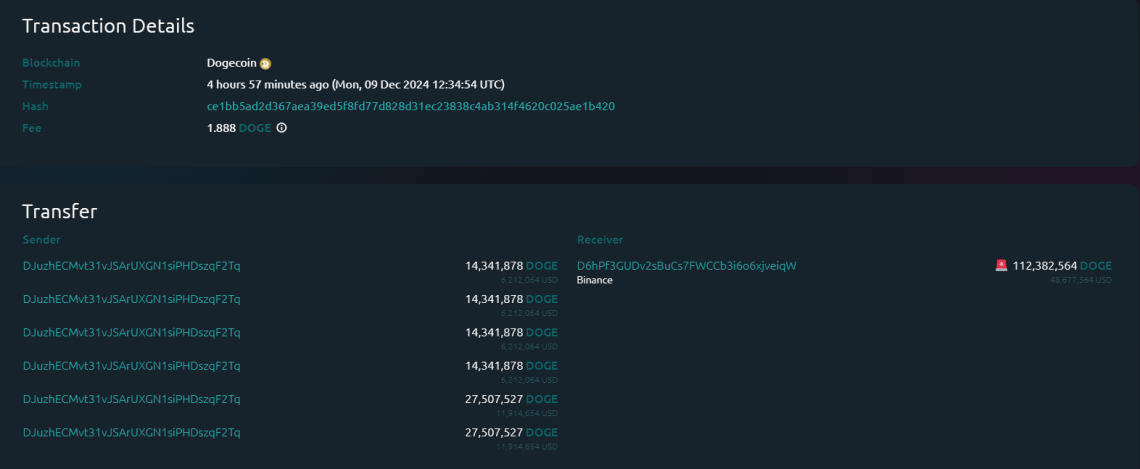The height and width of the screenshot is (469, 1140).
Task: Click DOGE label next to fee
Action: (x=254, y=128)
